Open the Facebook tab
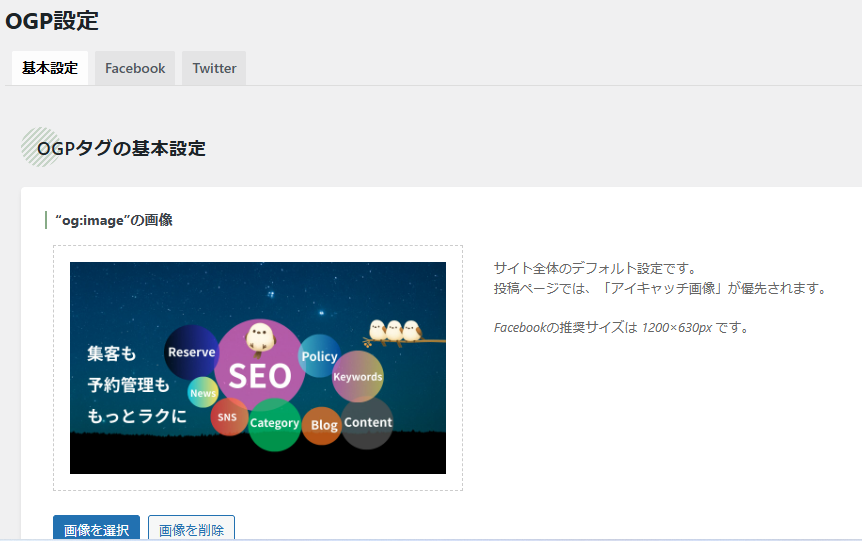Screen dimensions: 862x541 pos(135,68)
